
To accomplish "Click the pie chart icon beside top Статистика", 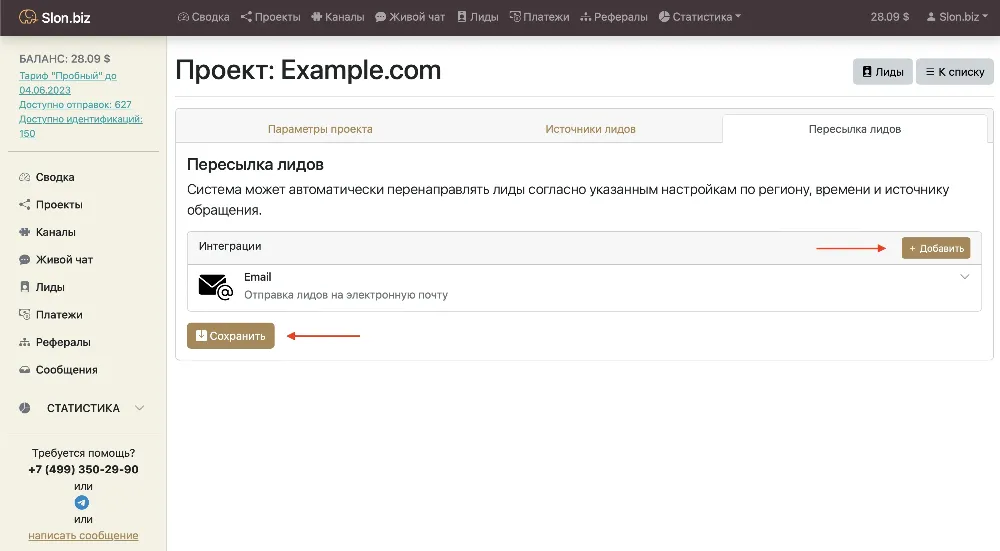I will coord(664,17).
